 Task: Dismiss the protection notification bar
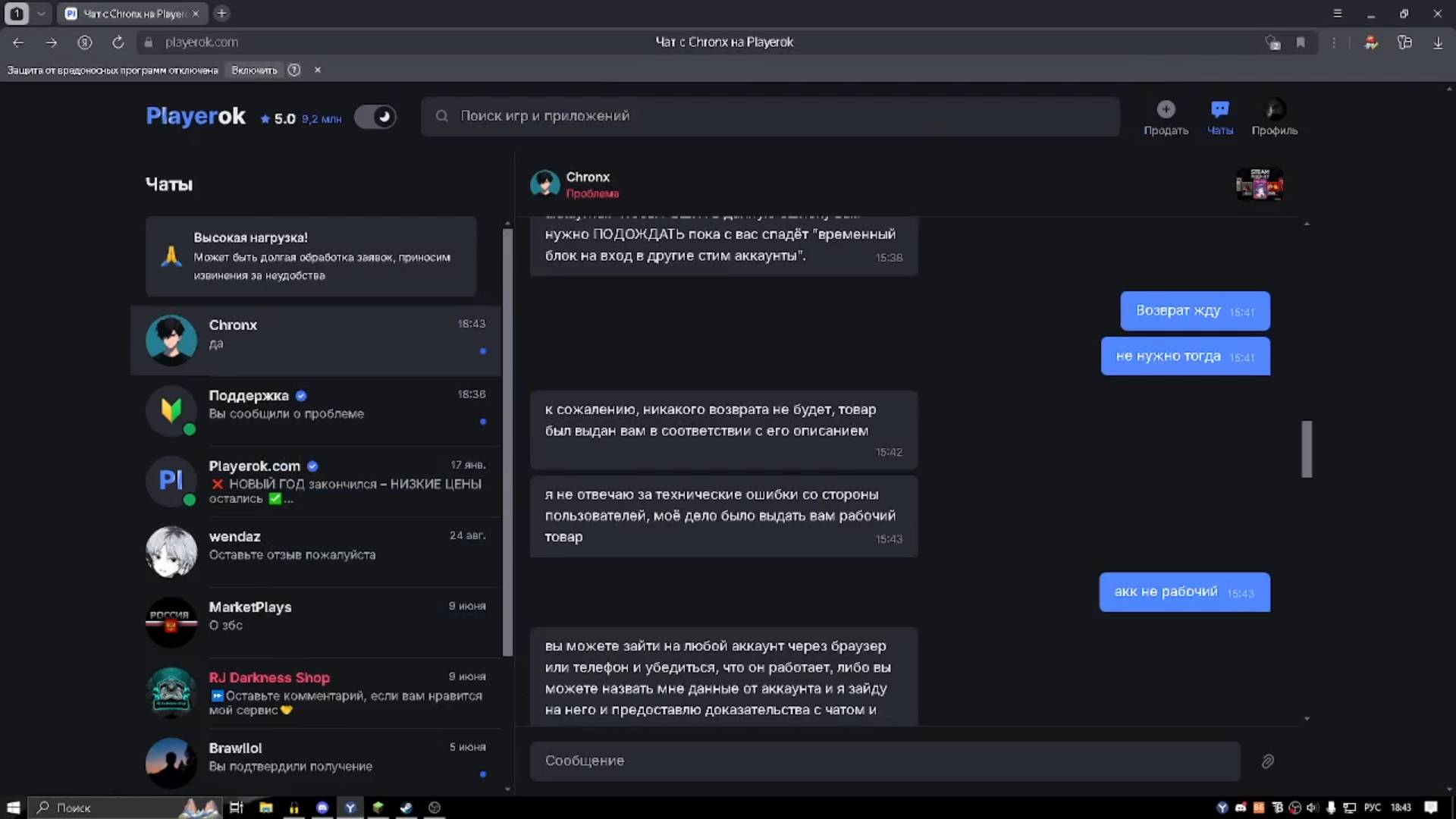pos(318,70)
